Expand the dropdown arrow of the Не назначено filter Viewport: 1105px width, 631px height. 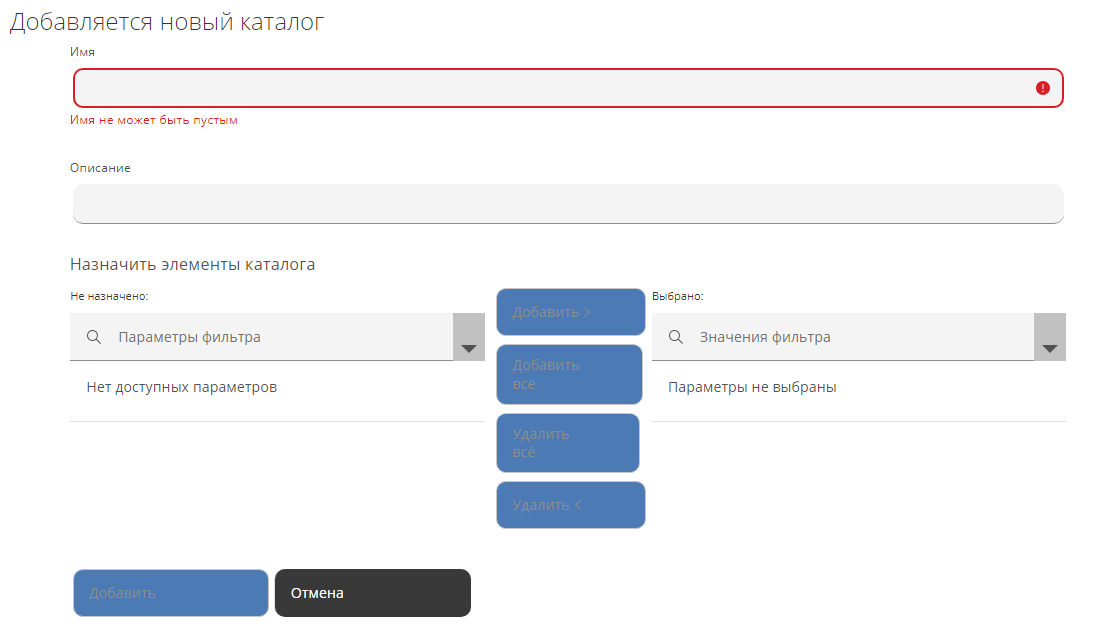468,338
